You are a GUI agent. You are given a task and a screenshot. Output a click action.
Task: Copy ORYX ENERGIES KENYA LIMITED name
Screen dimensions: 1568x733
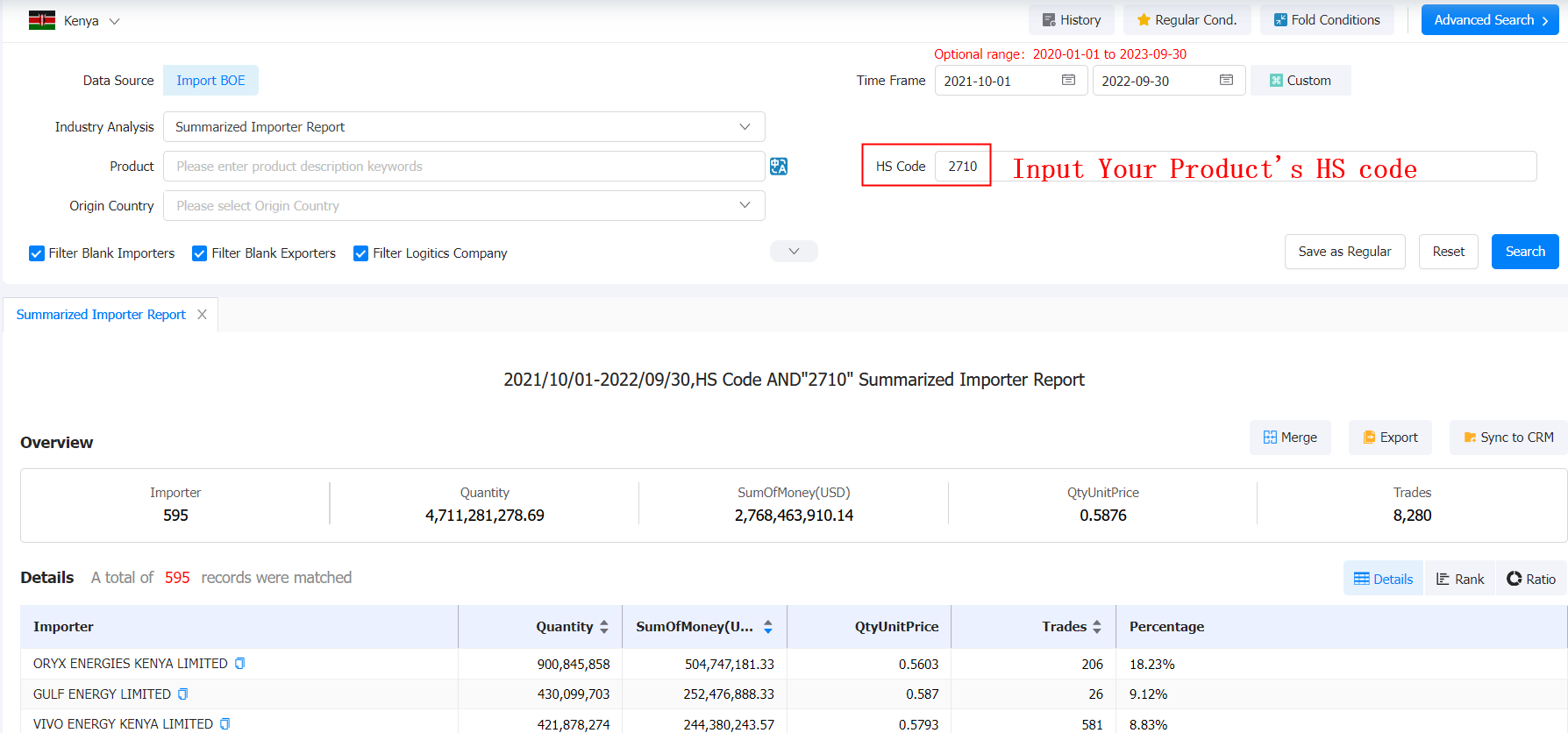[x=240, y=664]
